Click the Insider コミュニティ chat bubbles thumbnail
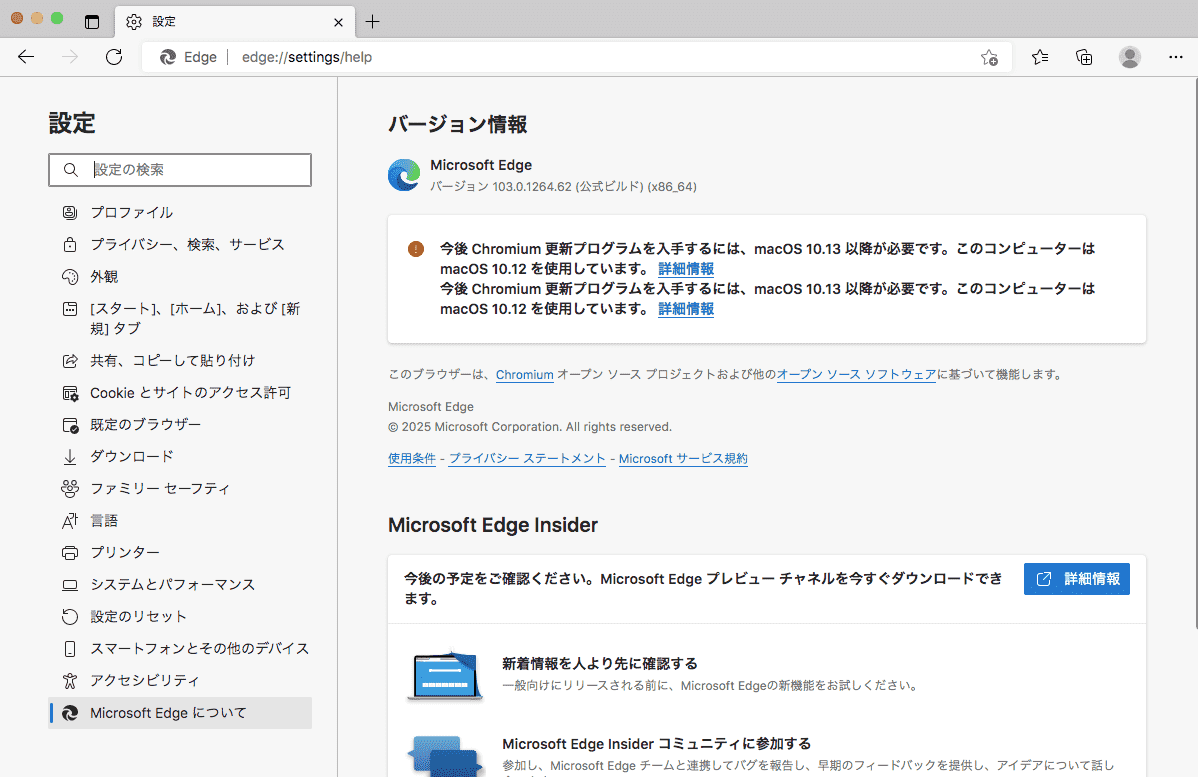 pos(445,756)
